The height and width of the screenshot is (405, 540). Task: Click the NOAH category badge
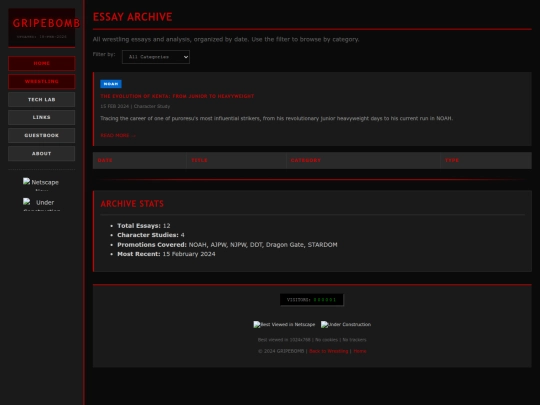pyautogui.click(x=111, y=84)
